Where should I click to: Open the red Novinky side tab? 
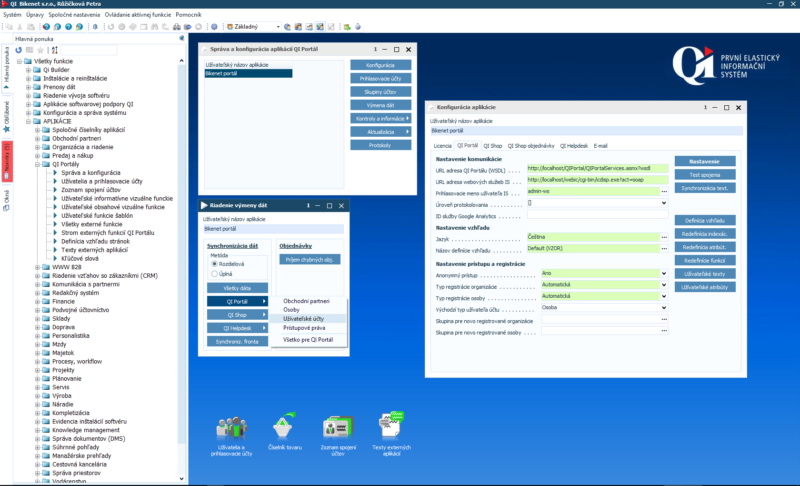7,161
